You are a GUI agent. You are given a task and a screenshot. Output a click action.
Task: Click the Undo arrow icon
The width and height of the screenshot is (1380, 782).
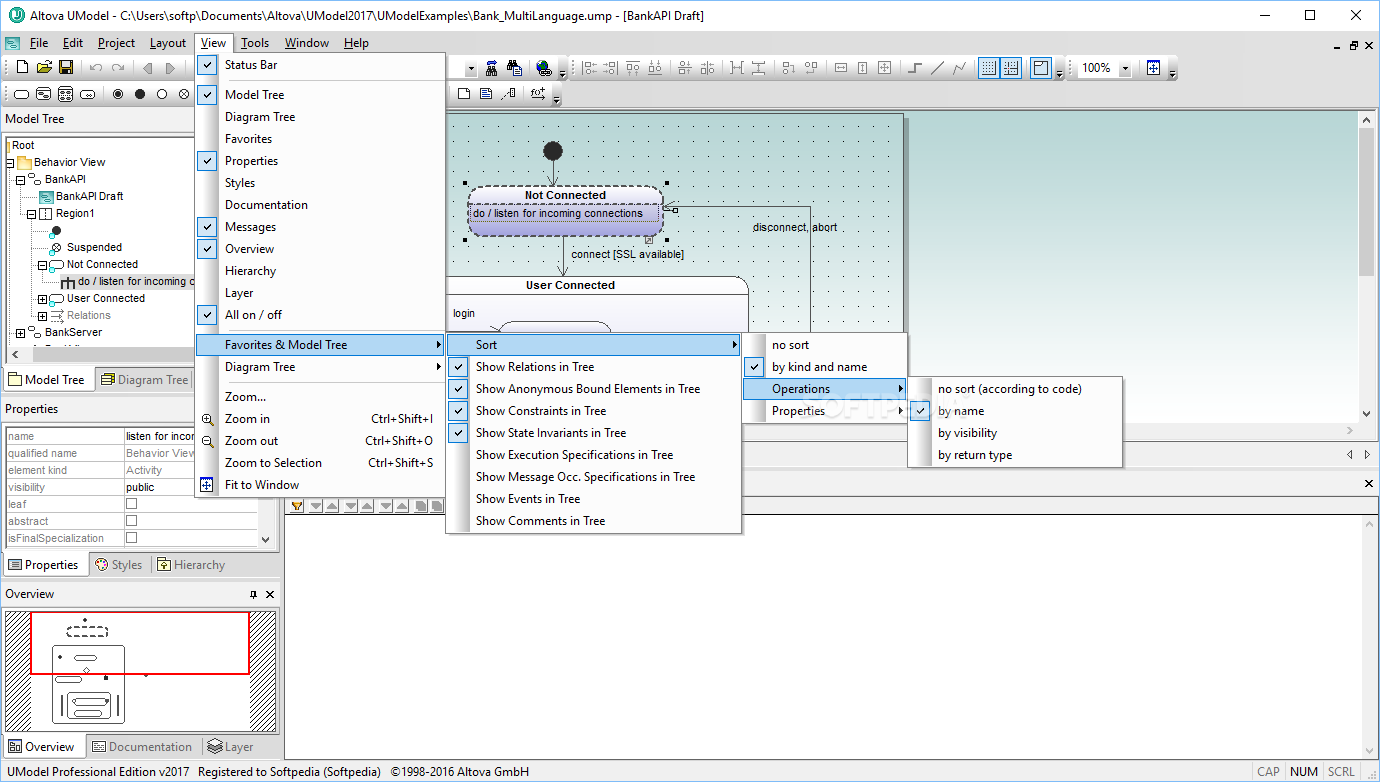96,68
